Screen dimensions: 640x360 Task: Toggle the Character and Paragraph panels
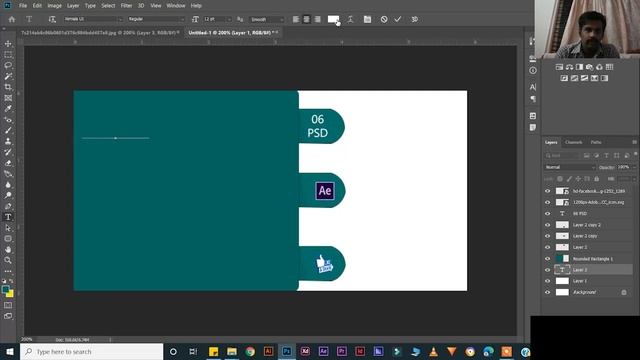click(x=367, y=19)
